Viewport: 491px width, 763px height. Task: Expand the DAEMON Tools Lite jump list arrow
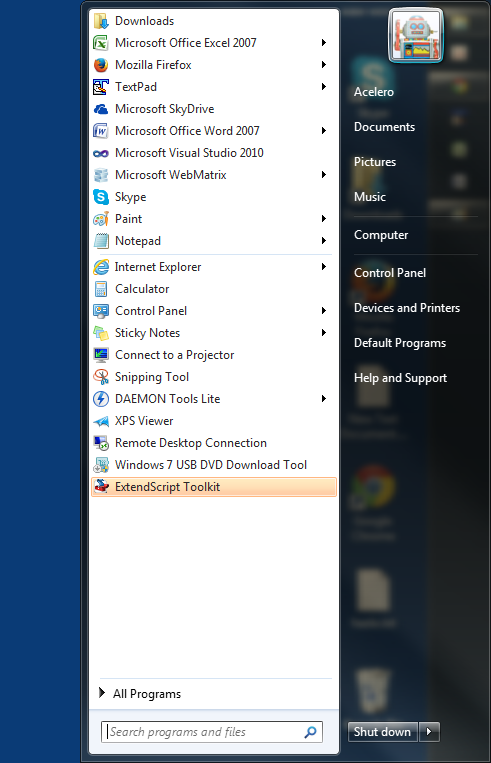(324, 399)
